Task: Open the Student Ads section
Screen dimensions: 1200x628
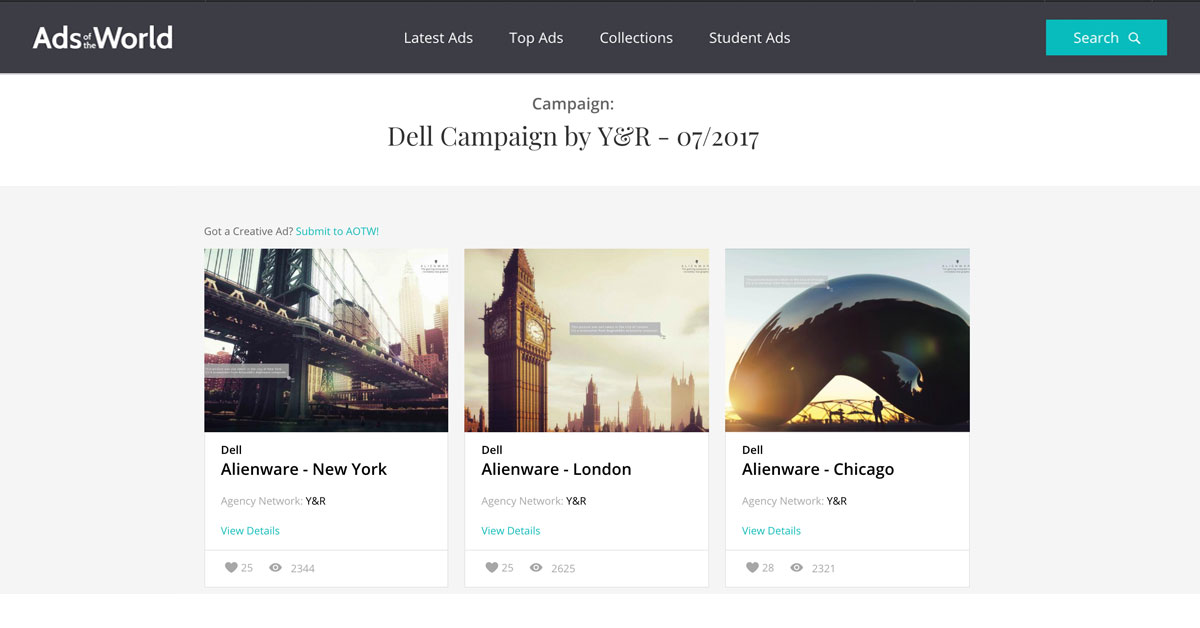Action: (749, 38)
